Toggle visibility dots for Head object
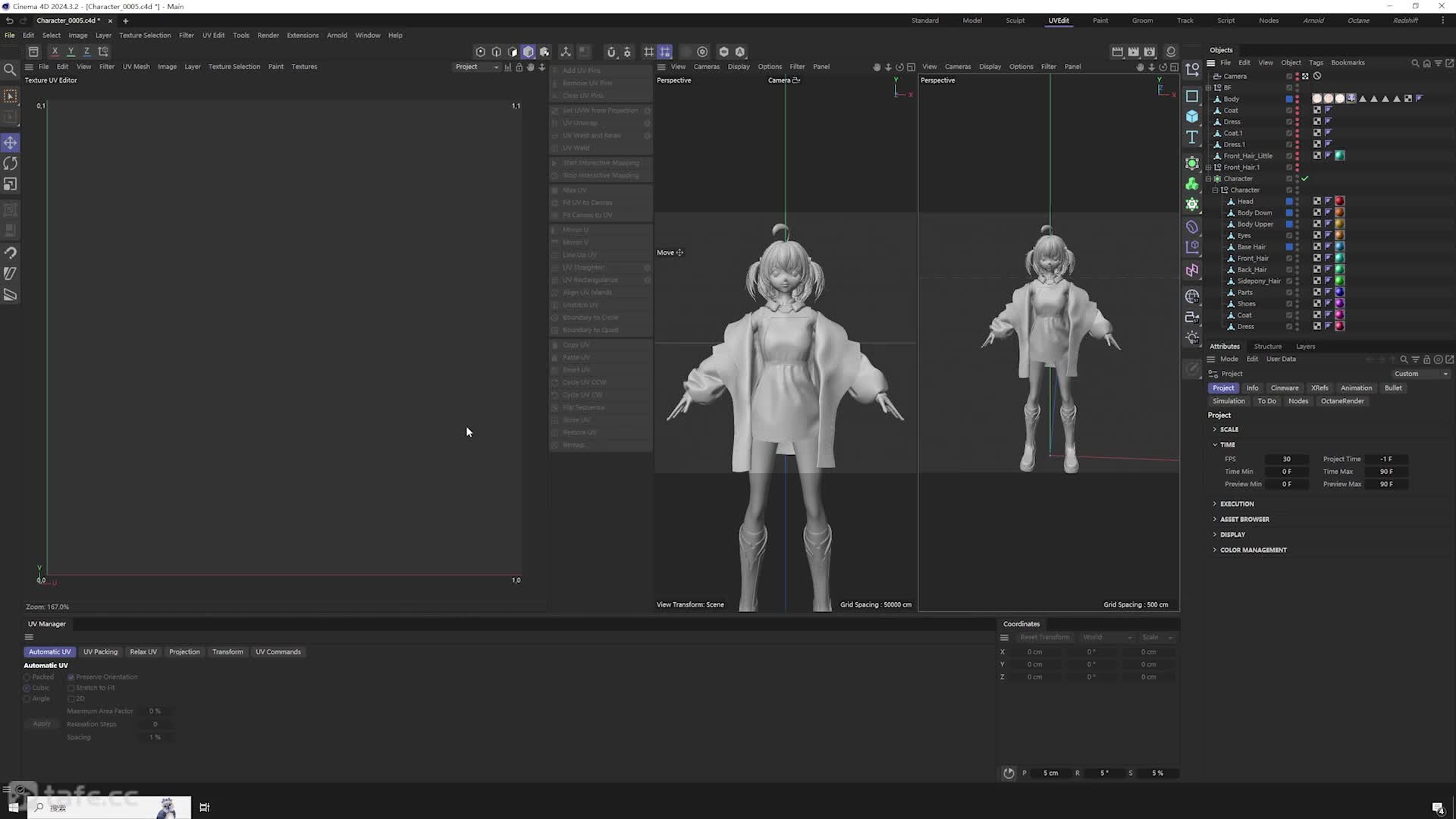The width and height of the screenshot is (1456, 819). point(1297,201)
